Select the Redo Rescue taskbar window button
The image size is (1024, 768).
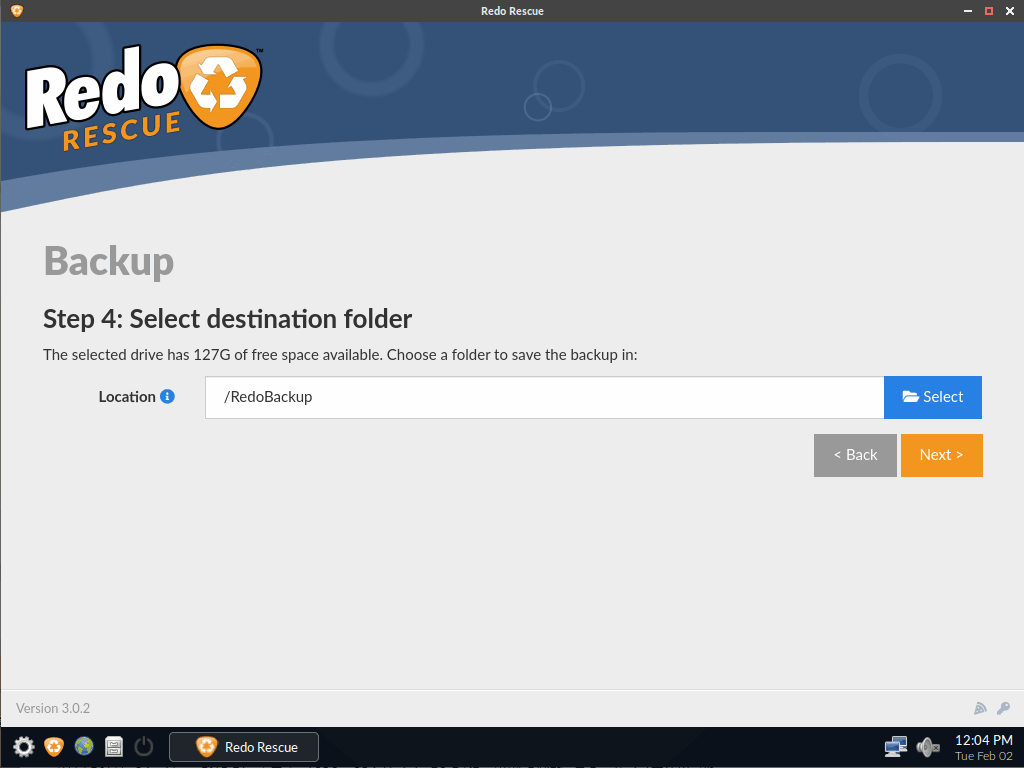[244, 747]
